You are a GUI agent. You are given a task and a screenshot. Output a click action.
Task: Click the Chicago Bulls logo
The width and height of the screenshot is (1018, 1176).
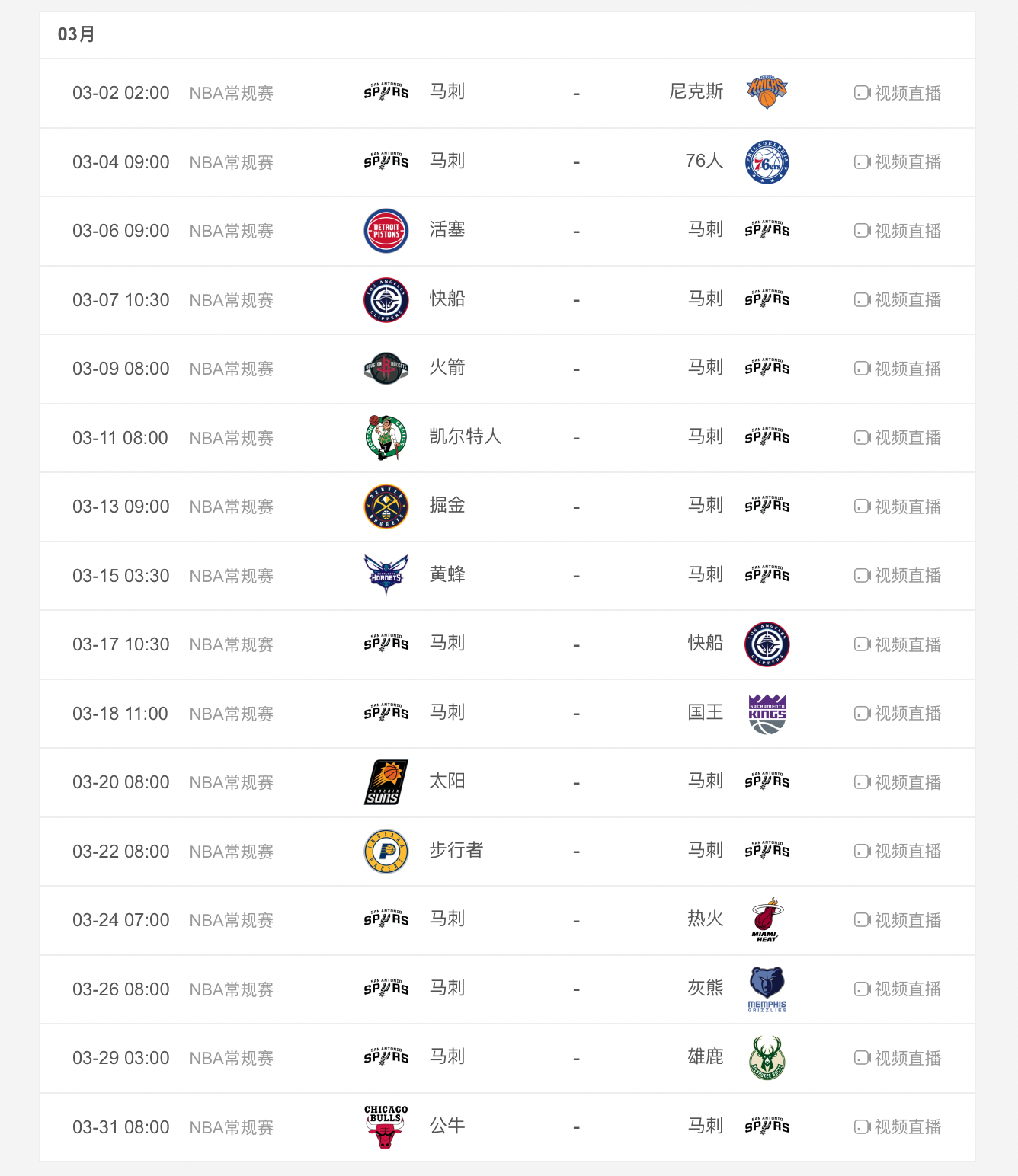(386, 1126)
